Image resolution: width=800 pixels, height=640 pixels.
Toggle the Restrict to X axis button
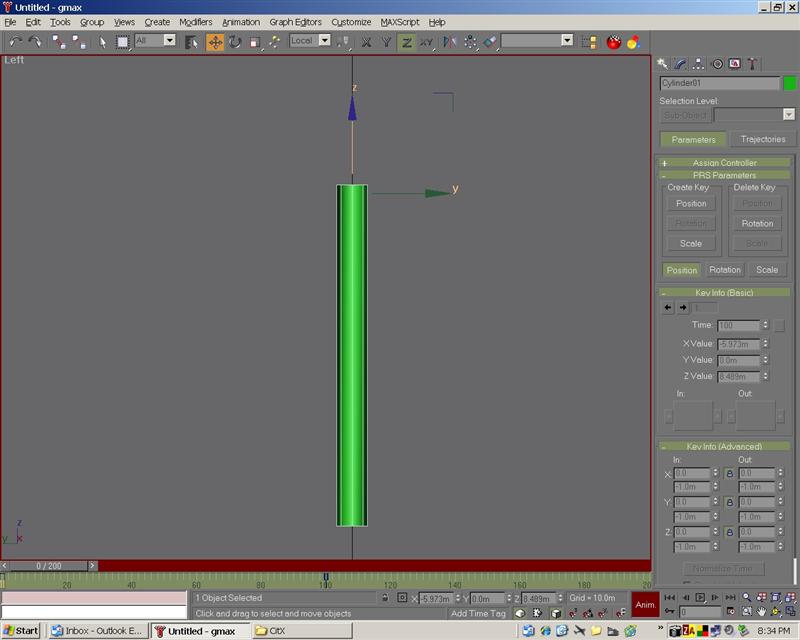click(366, 42)
